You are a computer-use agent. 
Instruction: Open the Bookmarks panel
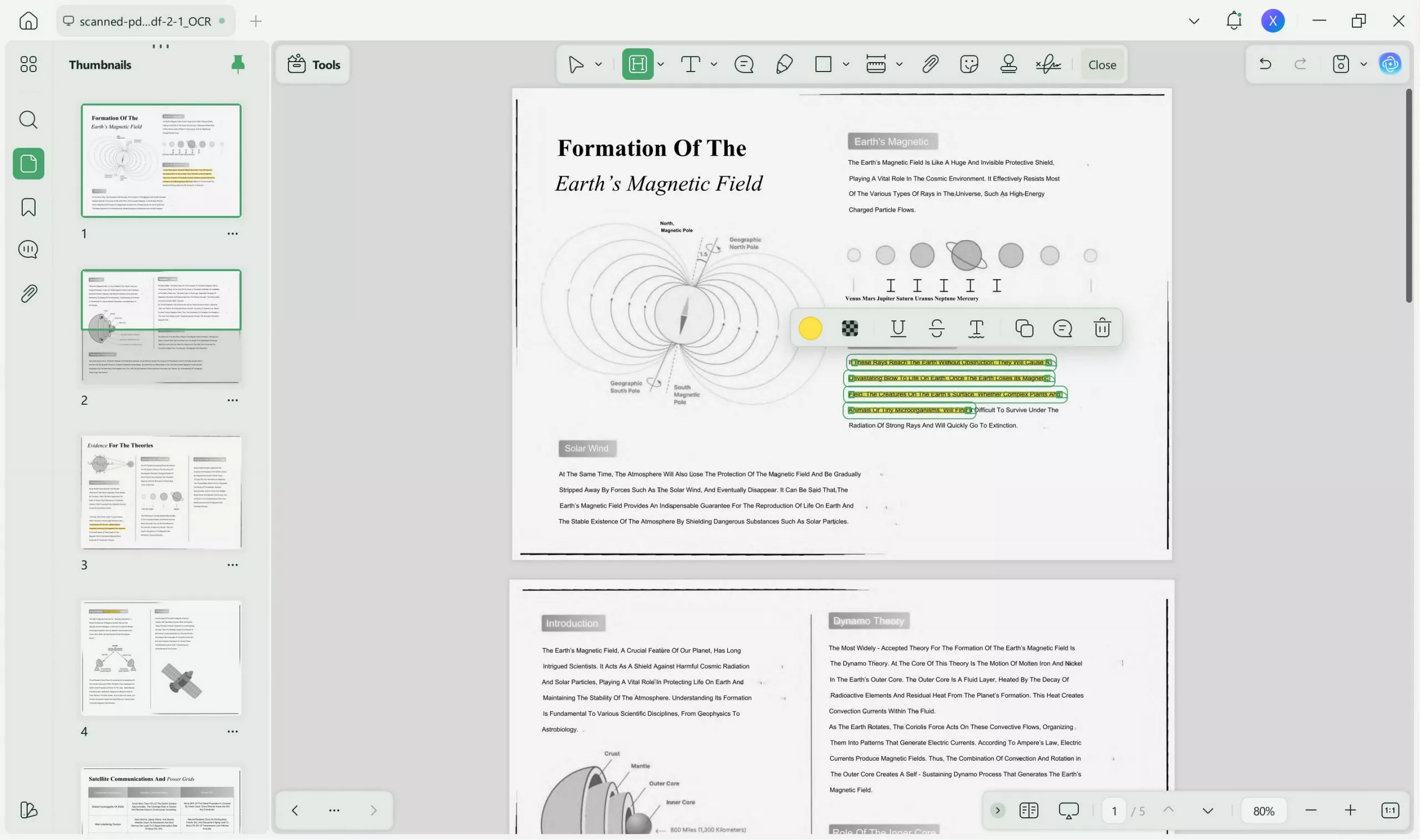click(x=28, y=207)
